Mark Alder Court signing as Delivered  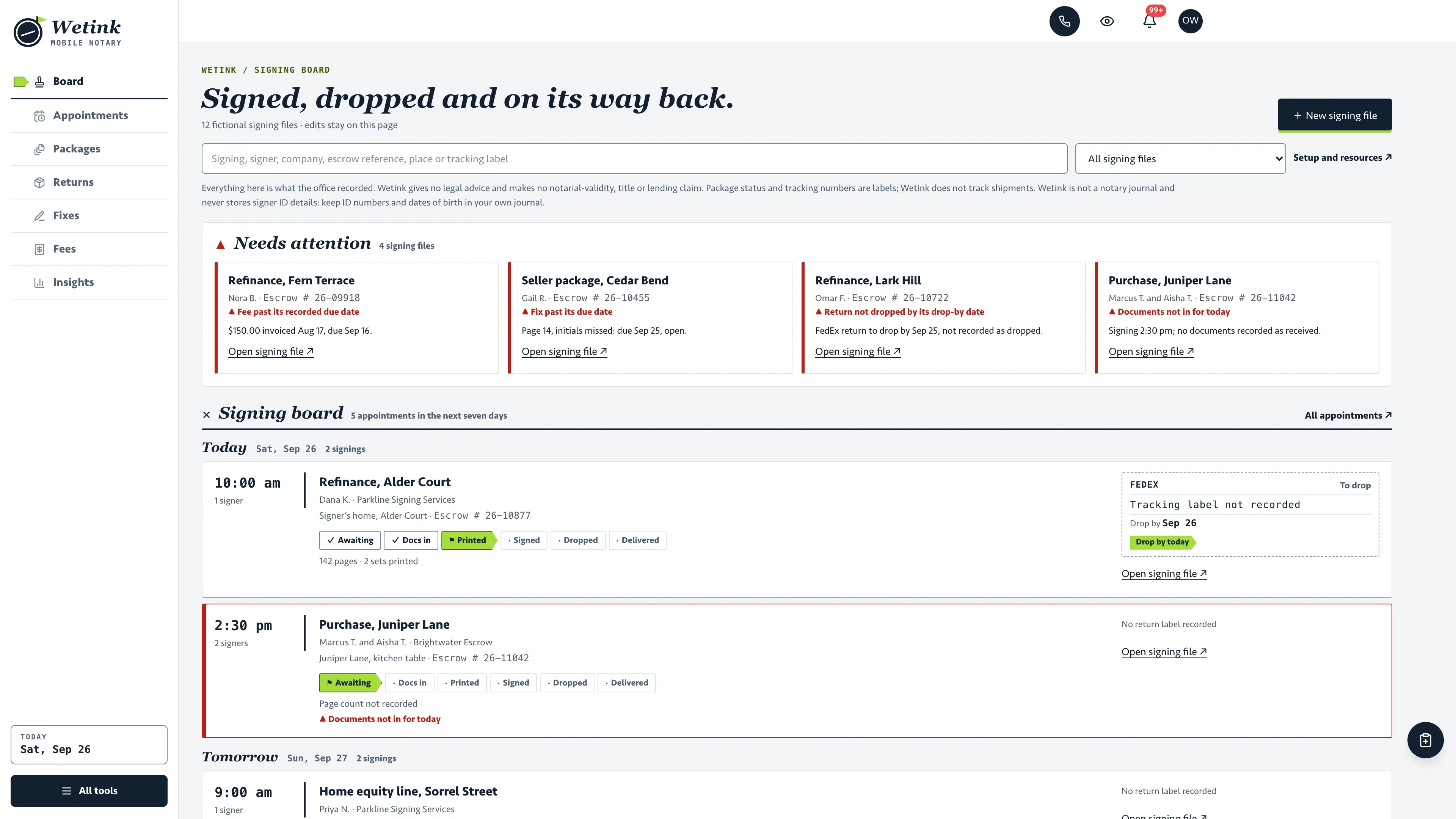[637, 540]
